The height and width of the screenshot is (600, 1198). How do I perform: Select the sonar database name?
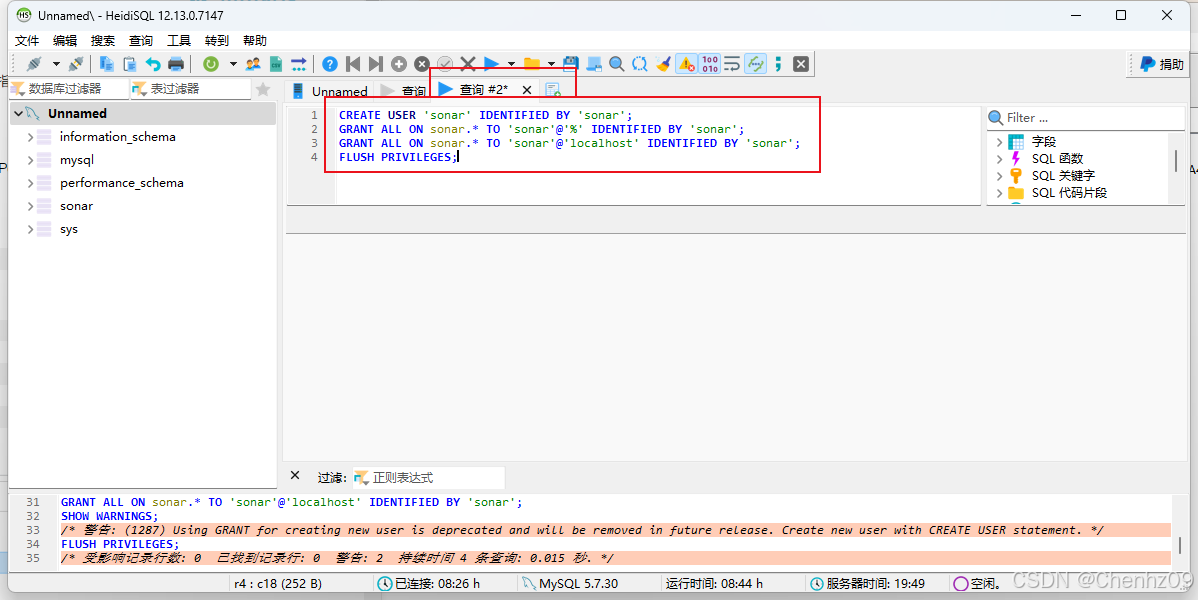tap(76, 206)
